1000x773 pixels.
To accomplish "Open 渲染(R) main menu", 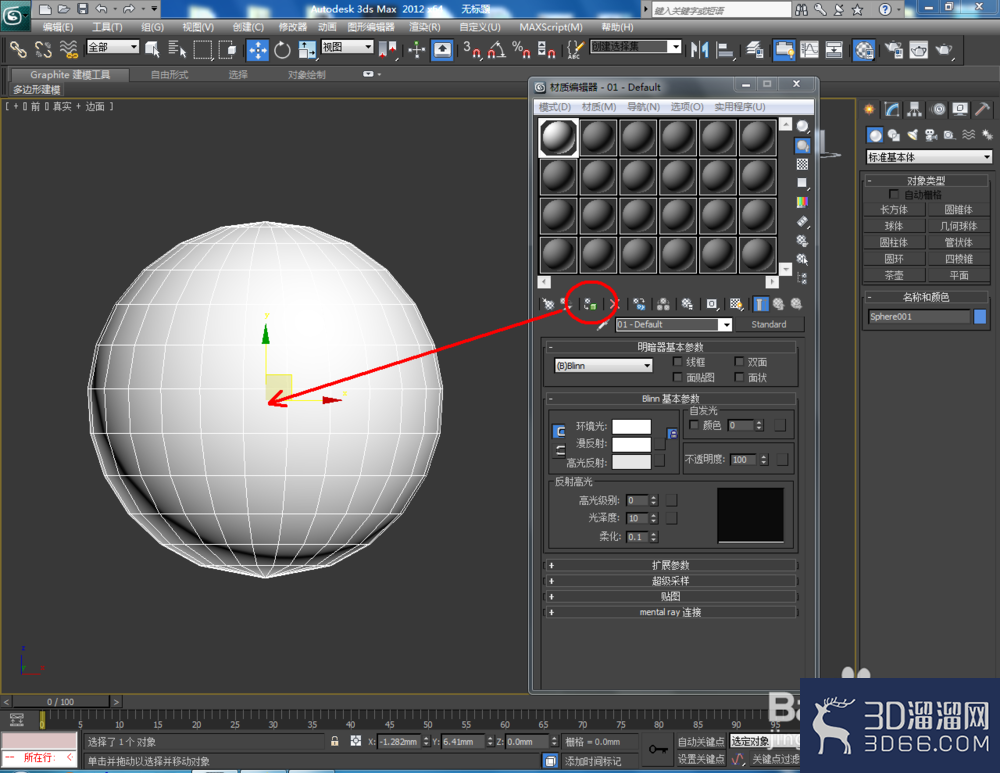I will pyautogui.click(x=425, y=27).
